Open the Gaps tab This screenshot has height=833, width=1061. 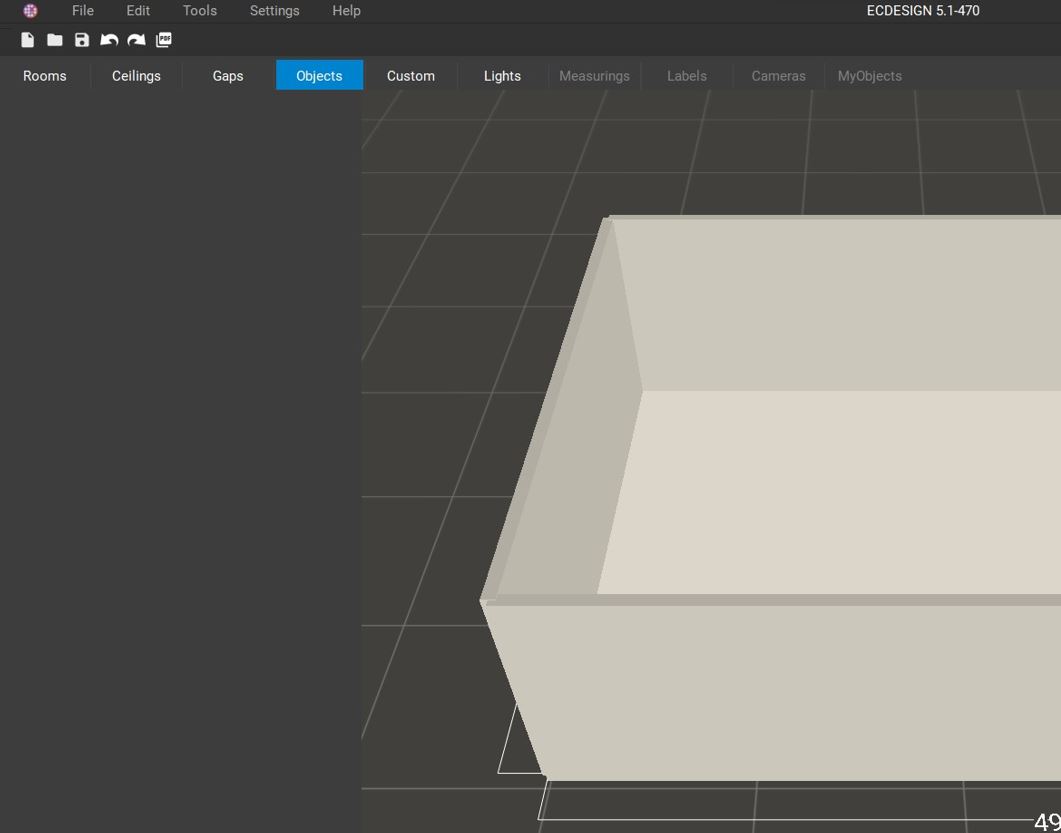click(x=227, y=75)
